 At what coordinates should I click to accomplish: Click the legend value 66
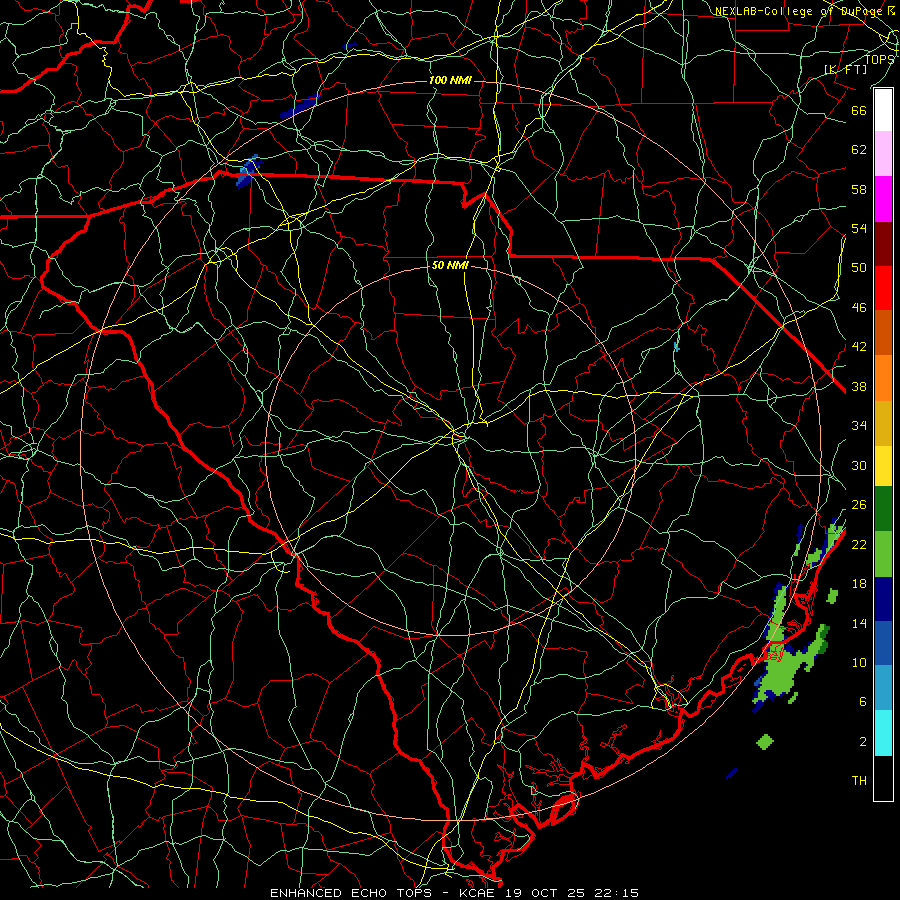pyautogui.click(x=859, y=110)
